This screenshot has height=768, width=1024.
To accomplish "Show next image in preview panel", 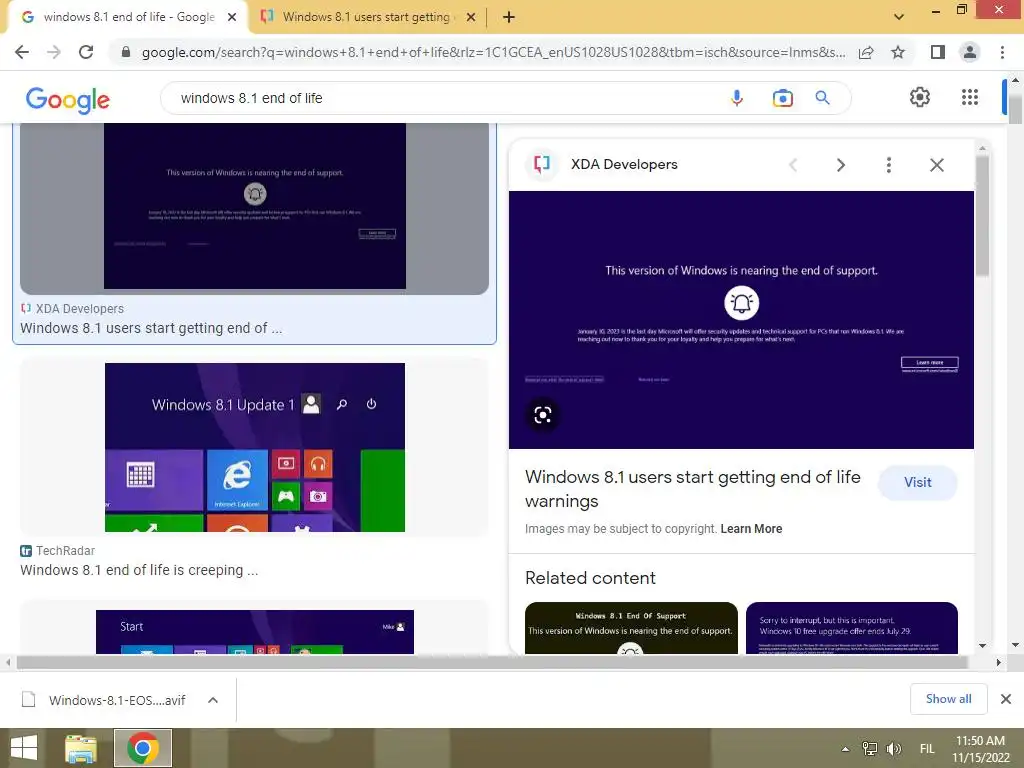I will (841, 165).
